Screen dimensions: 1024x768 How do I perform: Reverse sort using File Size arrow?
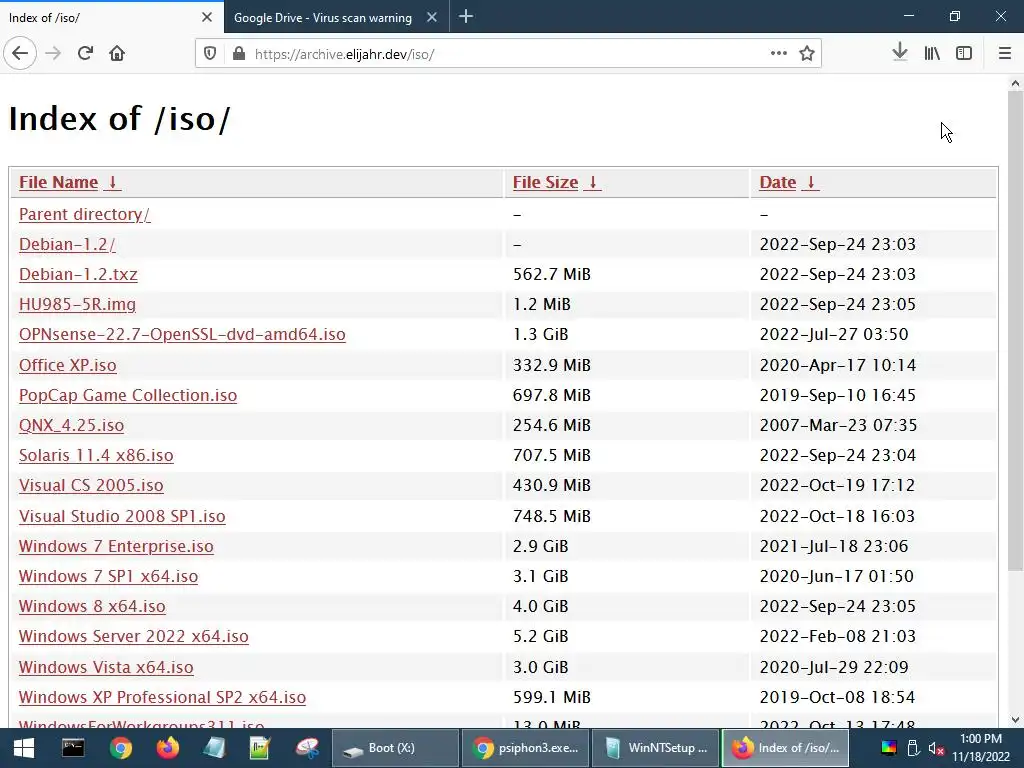pyautogui.click(x=592, y=182)
